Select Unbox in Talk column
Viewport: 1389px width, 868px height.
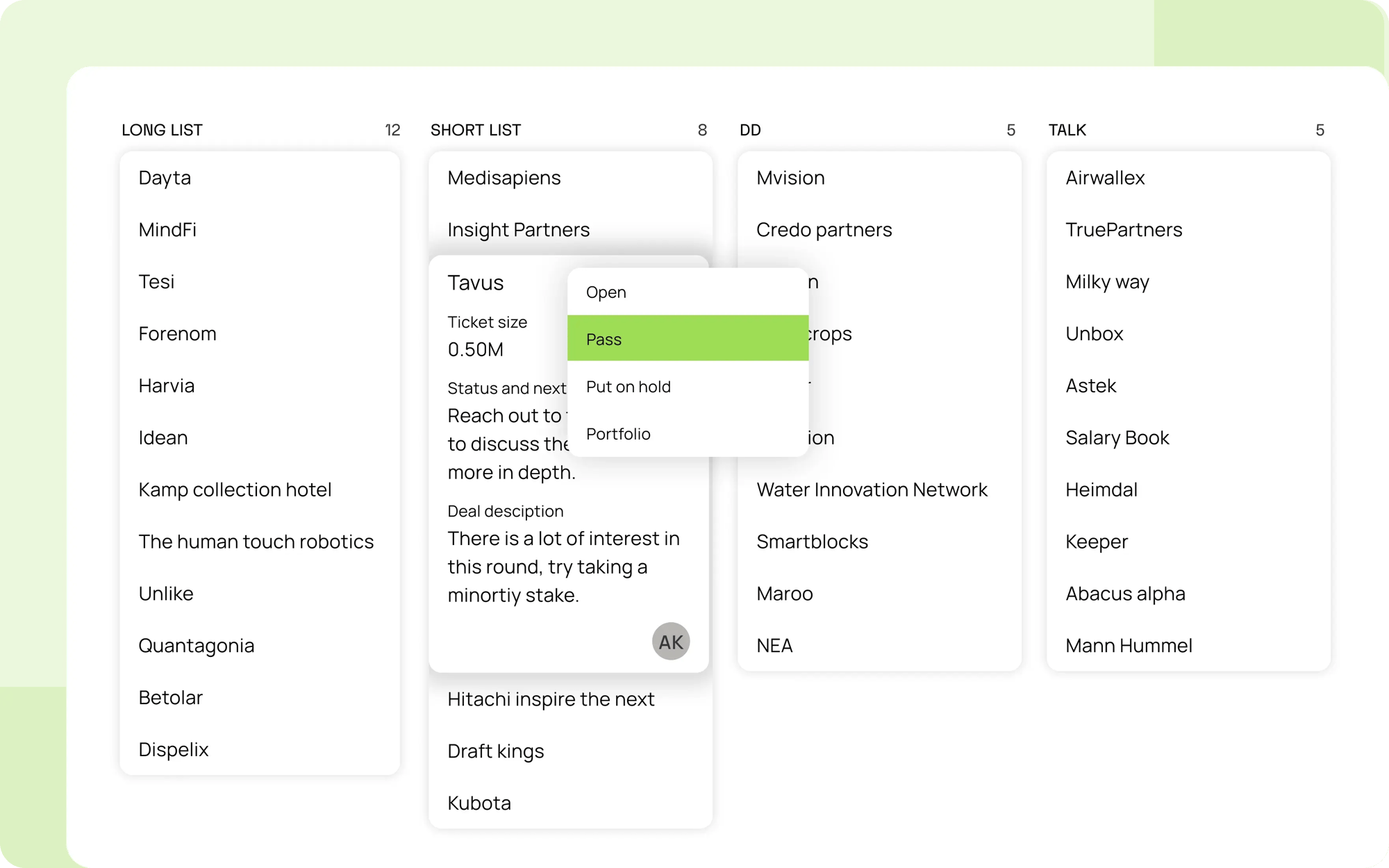(1094, 334)
